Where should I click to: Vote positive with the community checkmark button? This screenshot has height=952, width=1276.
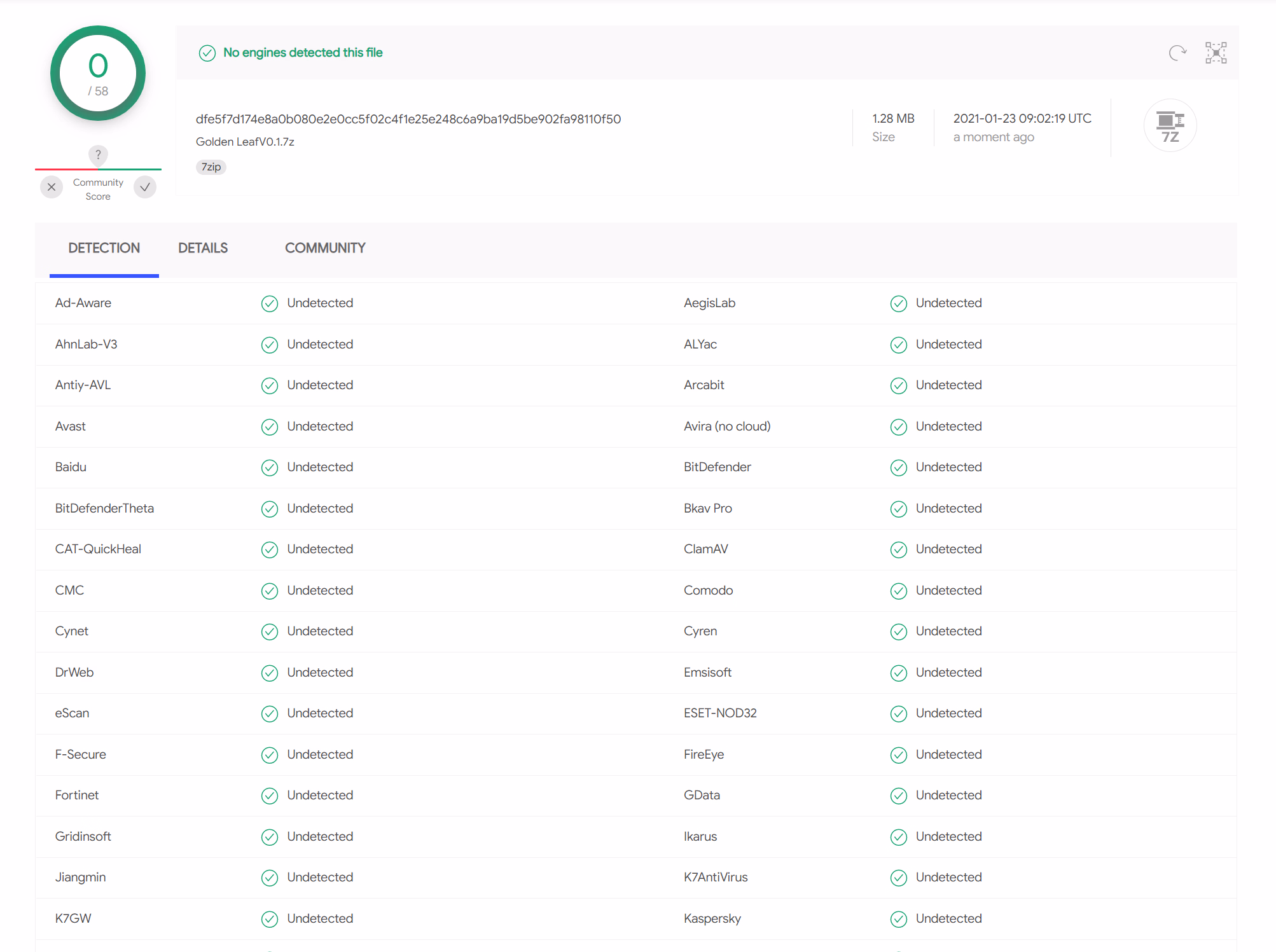click(145, 187)
